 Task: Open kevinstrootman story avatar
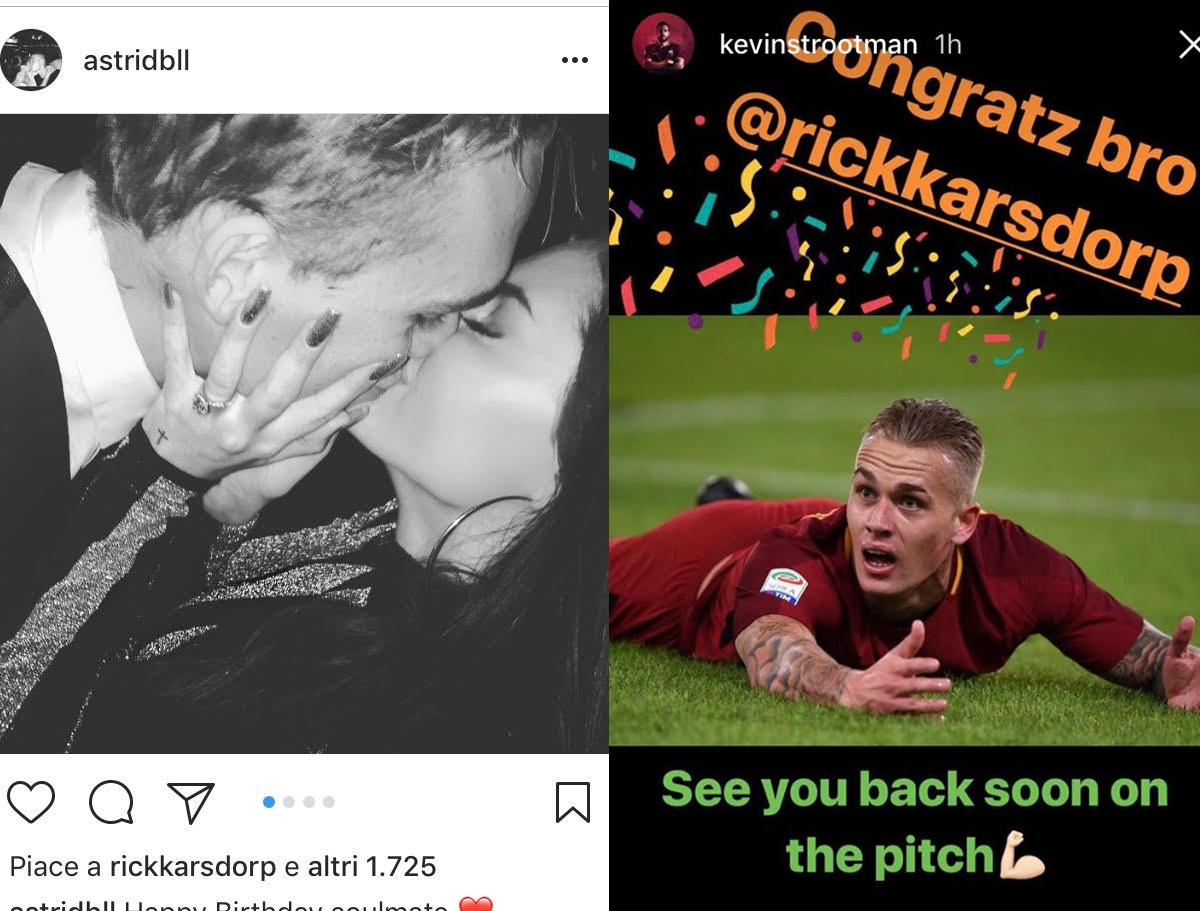click(x=663, y=44)
